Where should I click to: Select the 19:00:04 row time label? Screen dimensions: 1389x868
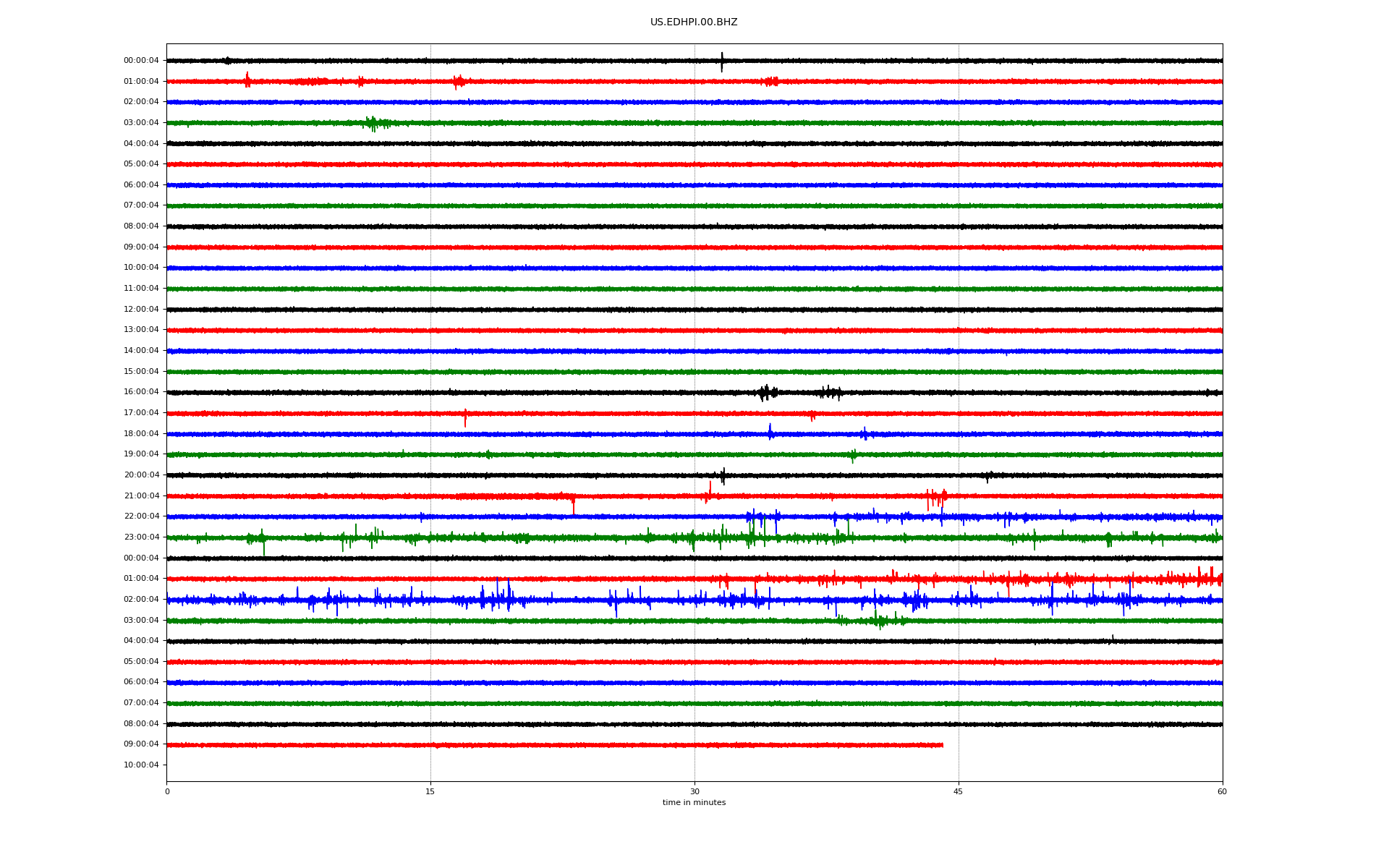pyautogui.click(x=141, y=454)
